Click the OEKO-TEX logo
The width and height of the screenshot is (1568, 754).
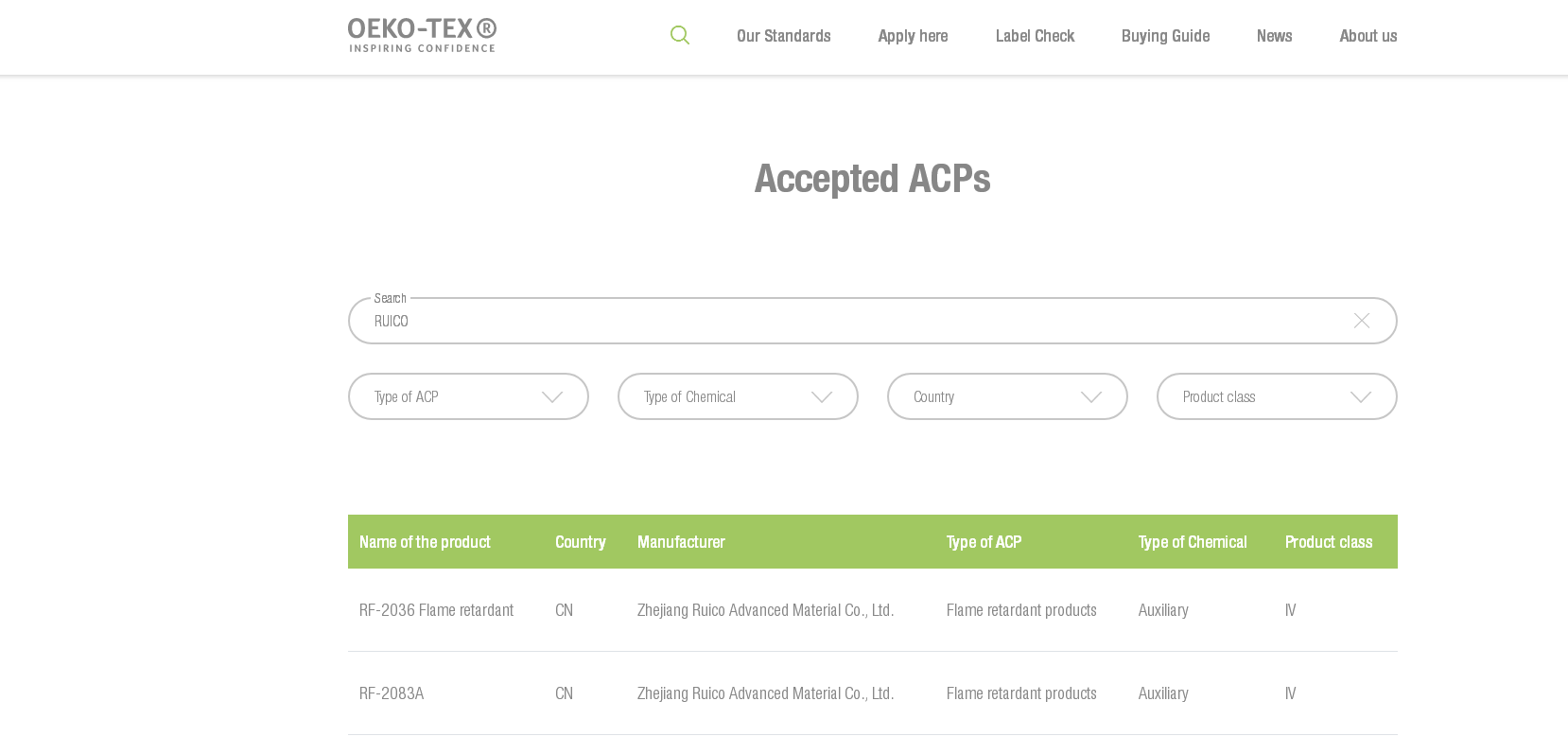point(422,35)
